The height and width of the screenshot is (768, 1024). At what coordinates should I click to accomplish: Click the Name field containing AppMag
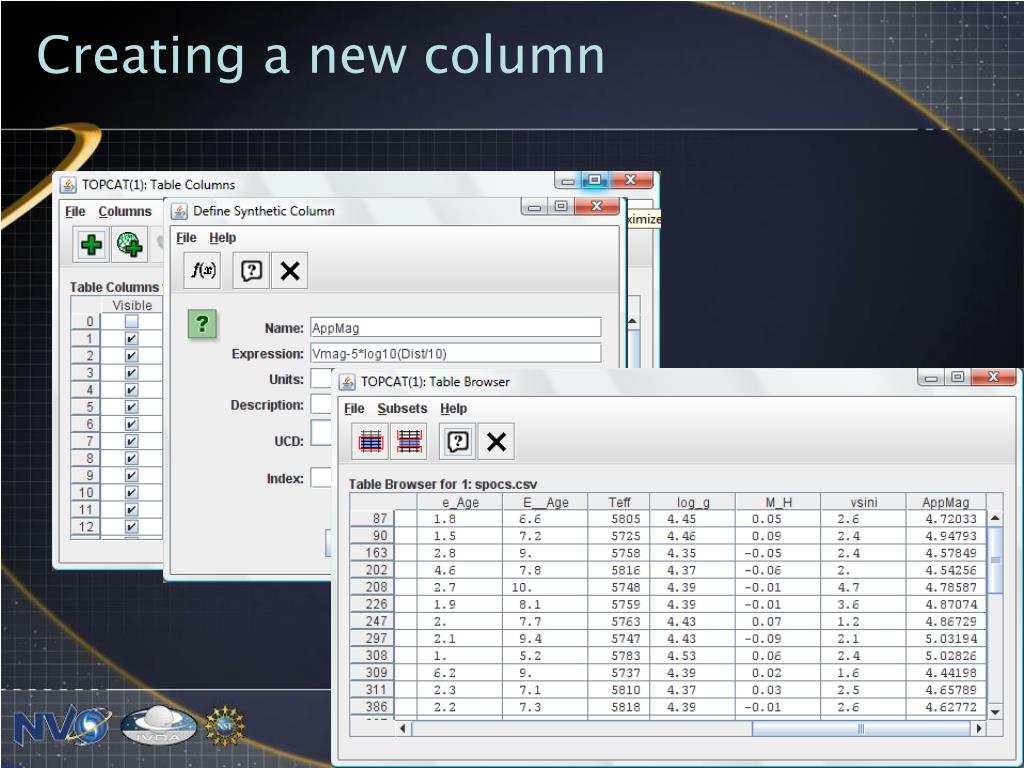(x=455, y=328)
